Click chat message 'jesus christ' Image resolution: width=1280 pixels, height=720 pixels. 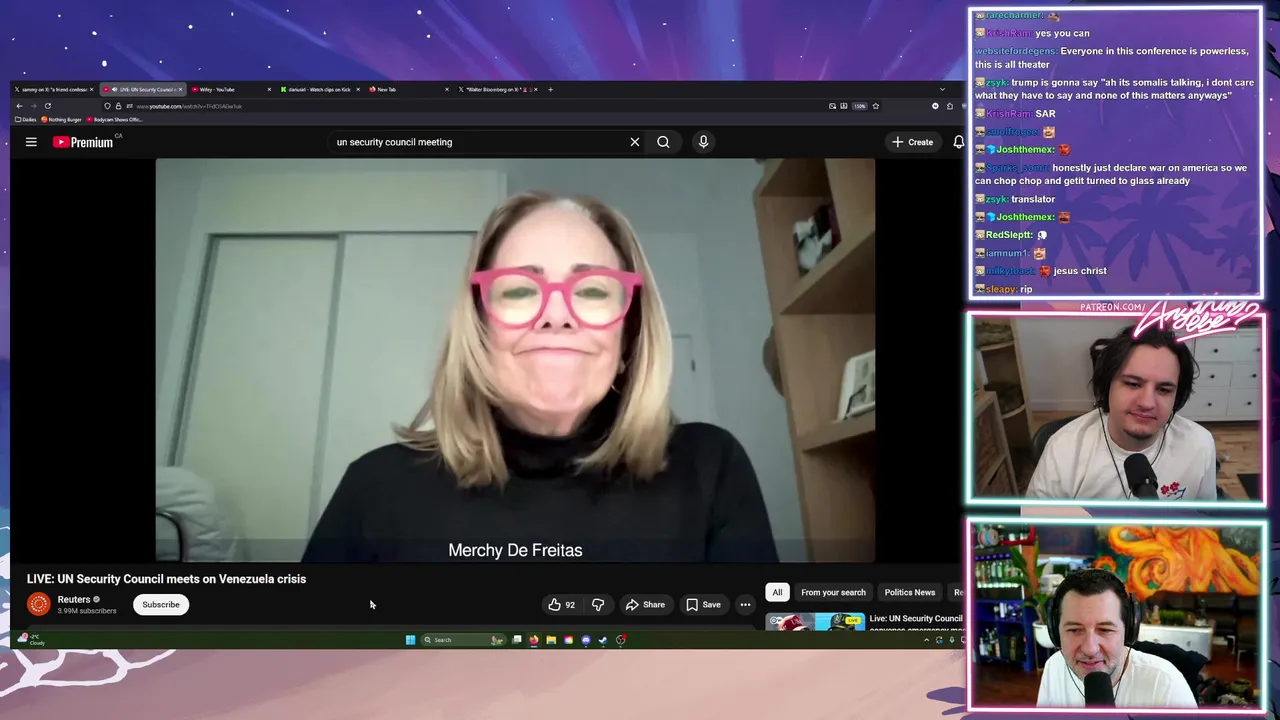1080,271
